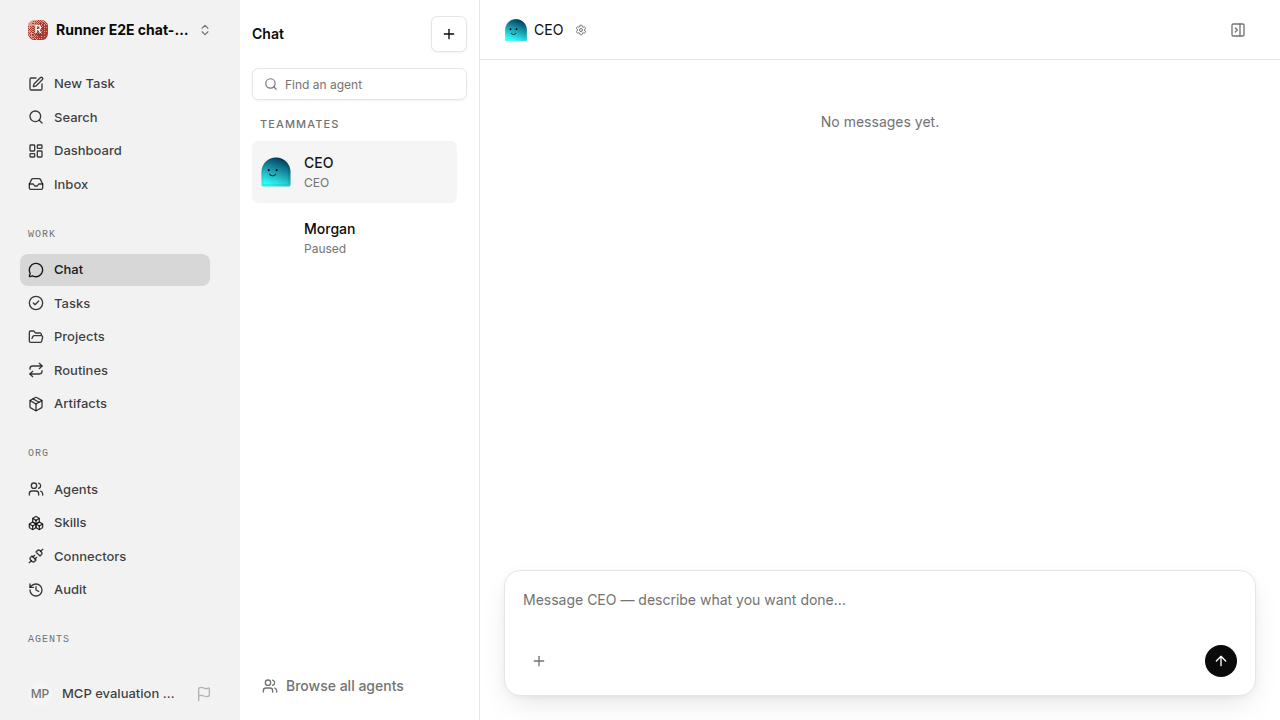Click the Agents people icon

tap(36, 489)
